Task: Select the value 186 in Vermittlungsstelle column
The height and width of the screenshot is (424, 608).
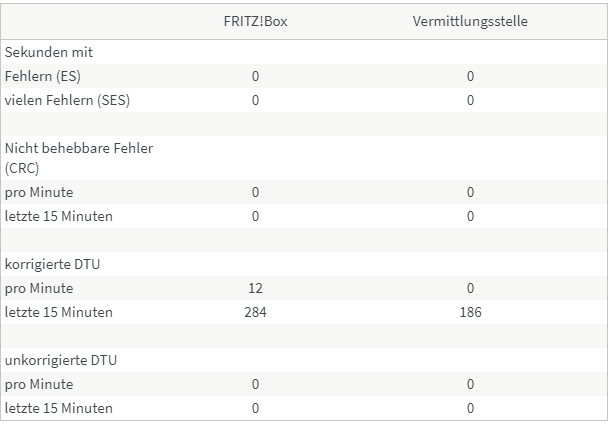Action: [x=470, y=312]
